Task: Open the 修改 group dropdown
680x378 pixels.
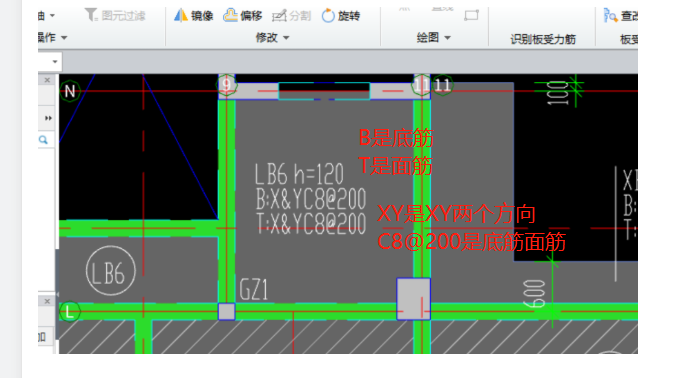Action: click(272, 38)
